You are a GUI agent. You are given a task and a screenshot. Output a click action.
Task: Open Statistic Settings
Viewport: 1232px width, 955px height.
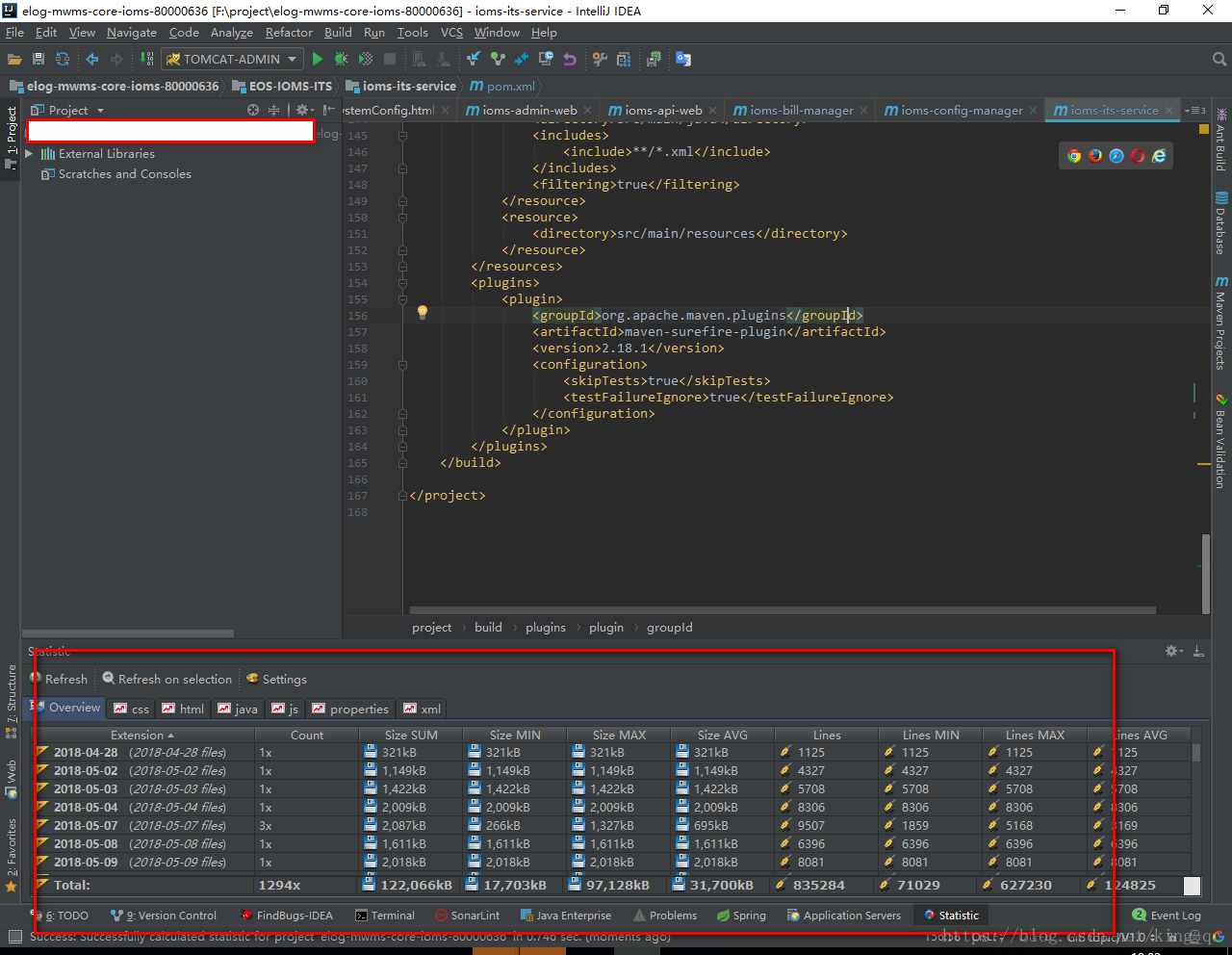coord(277,679)
